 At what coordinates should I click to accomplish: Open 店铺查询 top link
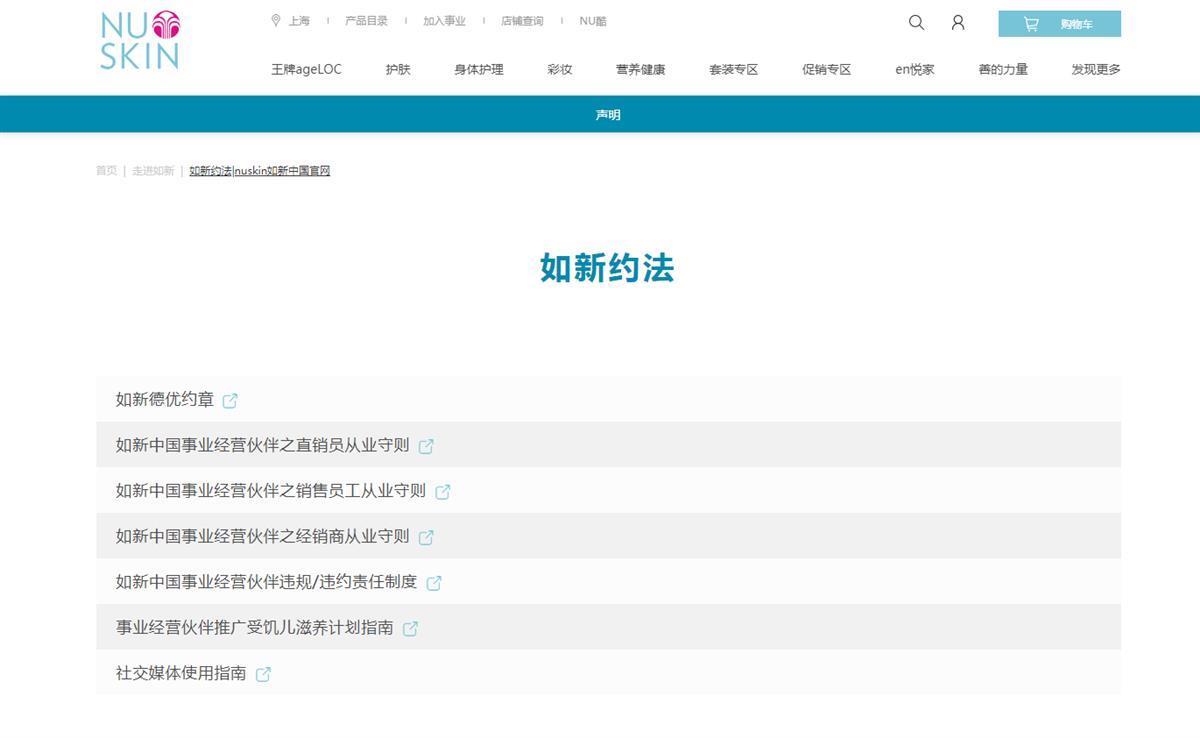coord(522,21)
